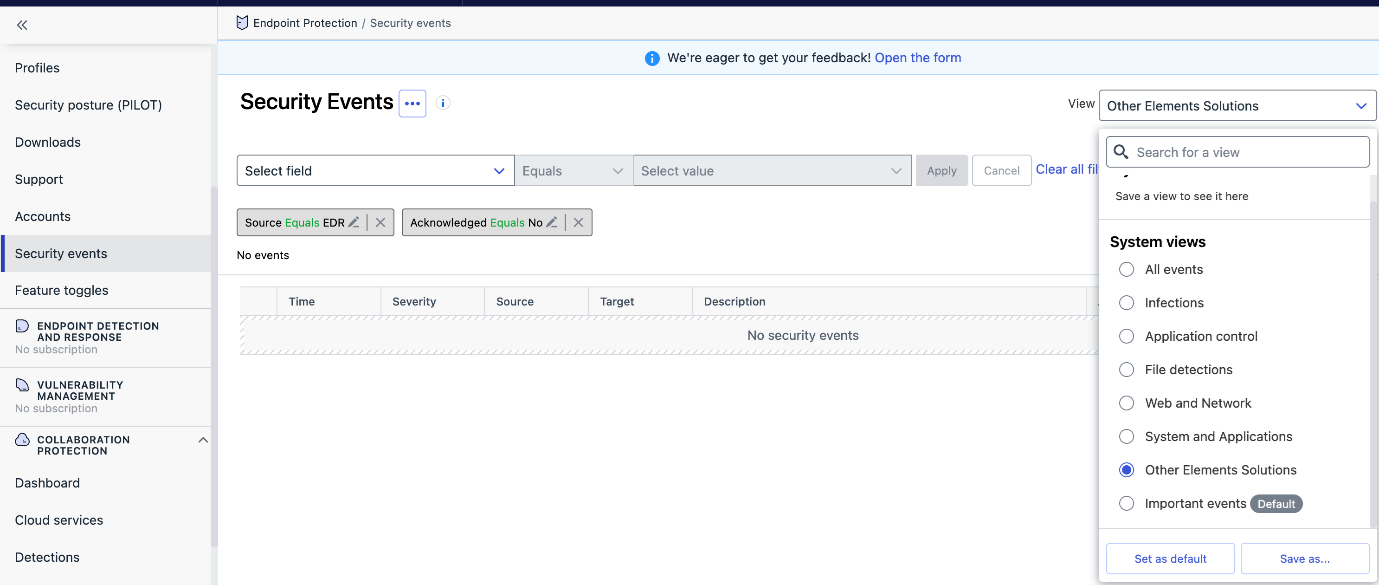Screen dimensions: 1379x585
Task: Open the Select value dropdown
Action: pos(772,171)
